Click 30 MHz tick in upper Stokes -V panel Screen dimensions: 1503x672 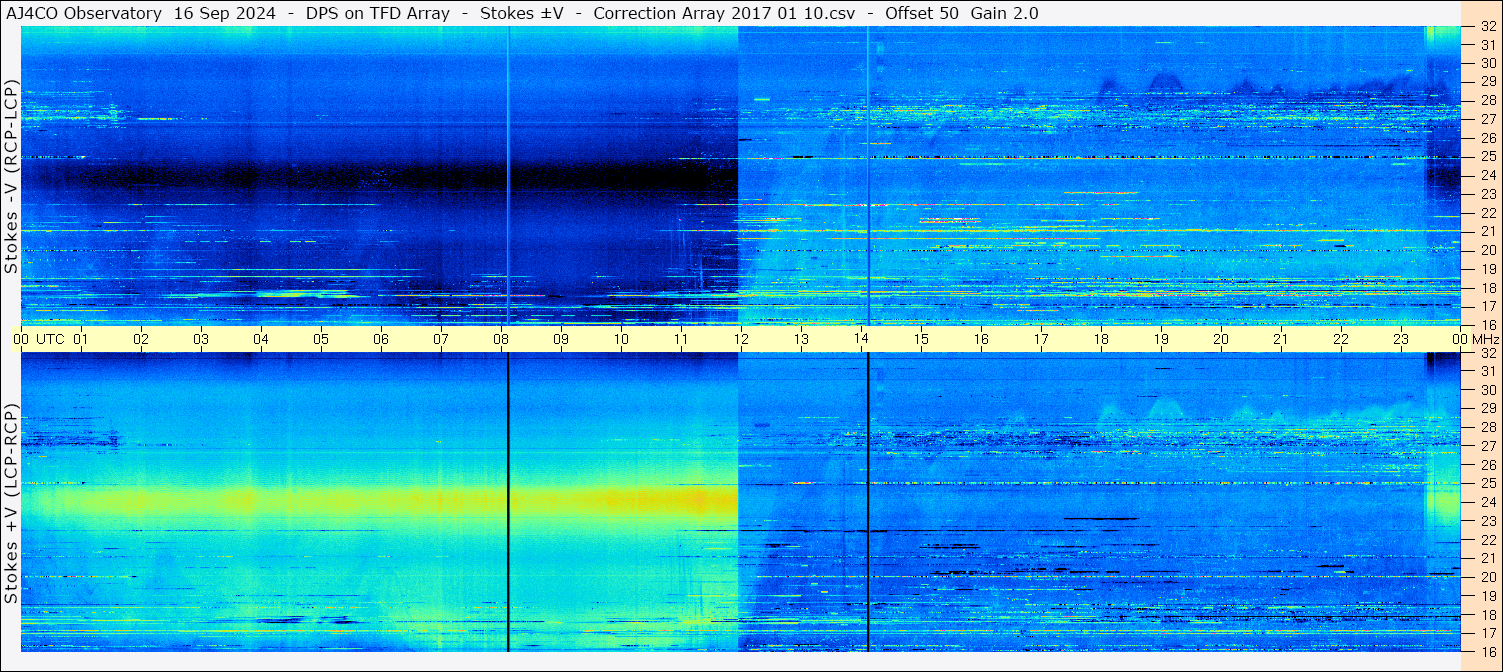[x=1487, y=63]
